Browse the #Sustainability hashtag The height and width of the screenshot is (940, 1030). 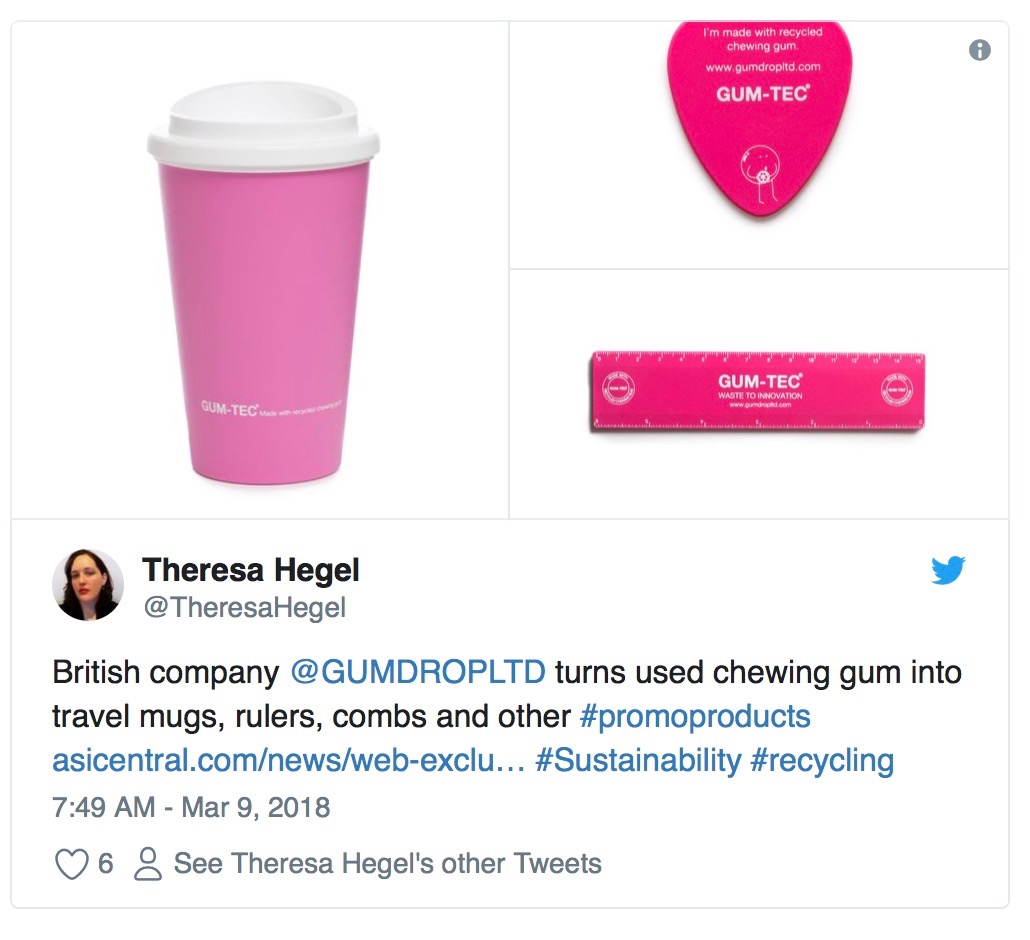click(638, 761)
